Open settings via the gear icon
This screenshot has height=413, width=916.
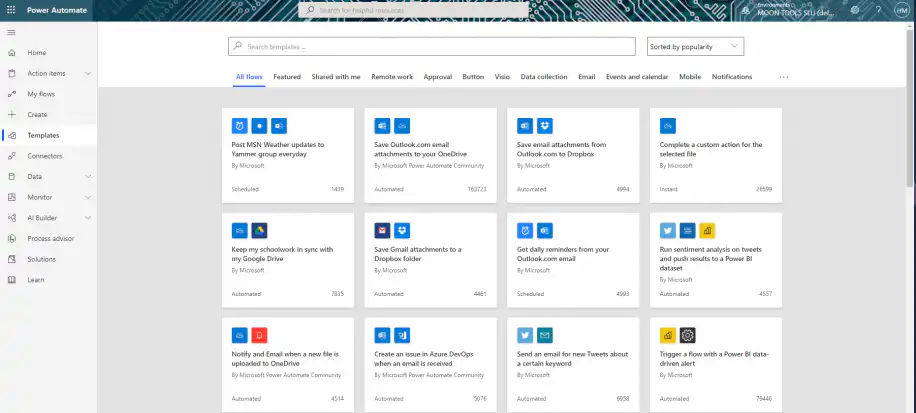[855, 10]
